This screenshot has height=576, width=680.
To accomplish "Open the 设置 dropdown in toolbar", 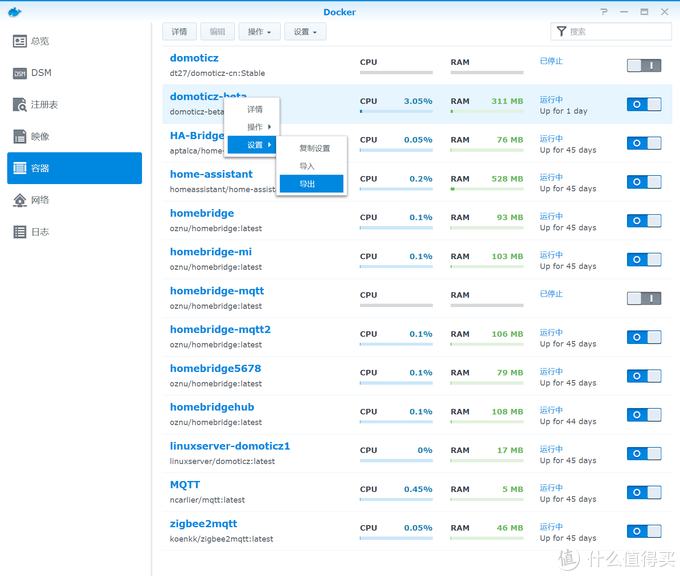I will tap(304, 32).
